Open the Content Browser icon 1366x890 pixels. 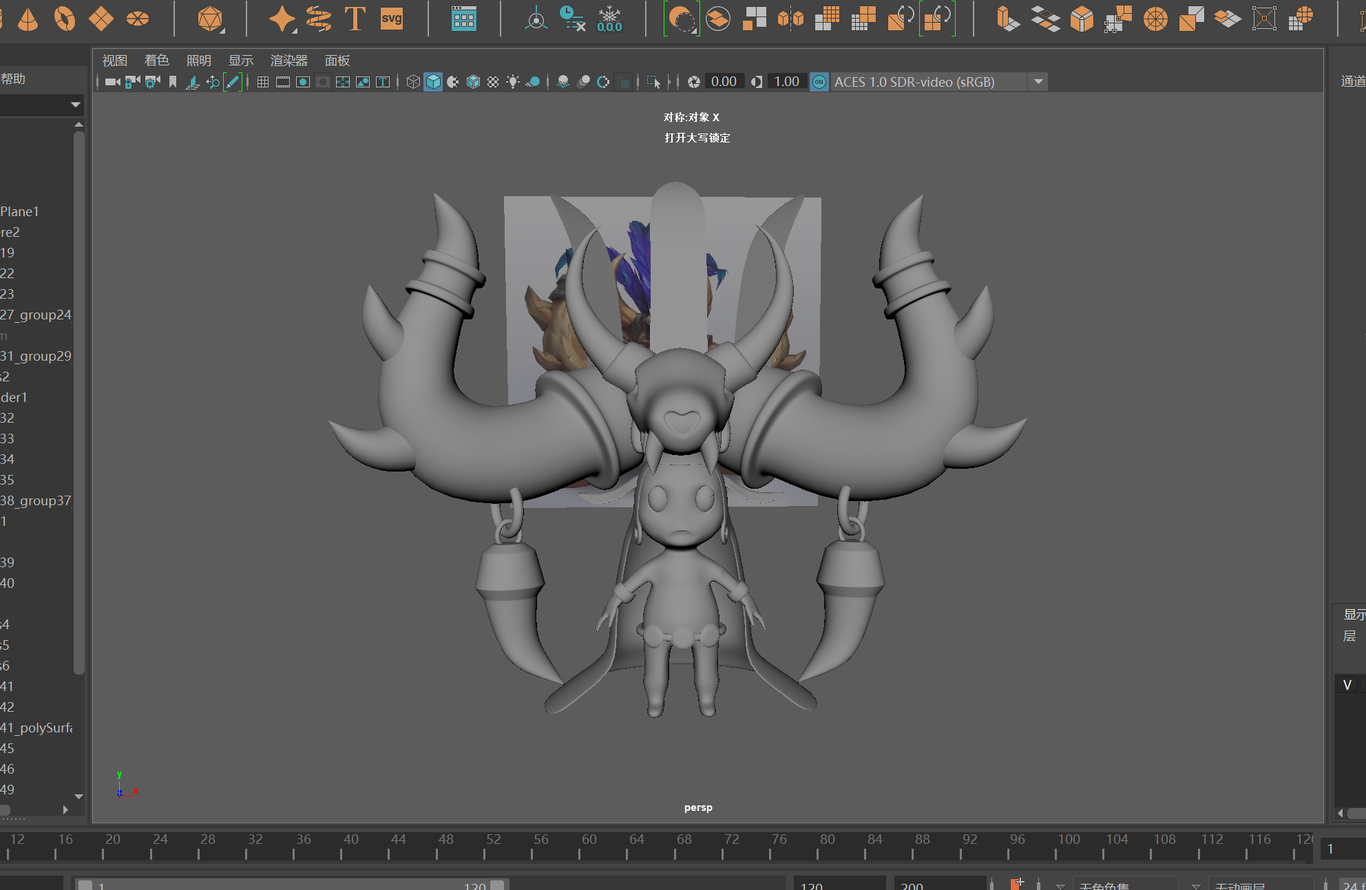point(464,18)
